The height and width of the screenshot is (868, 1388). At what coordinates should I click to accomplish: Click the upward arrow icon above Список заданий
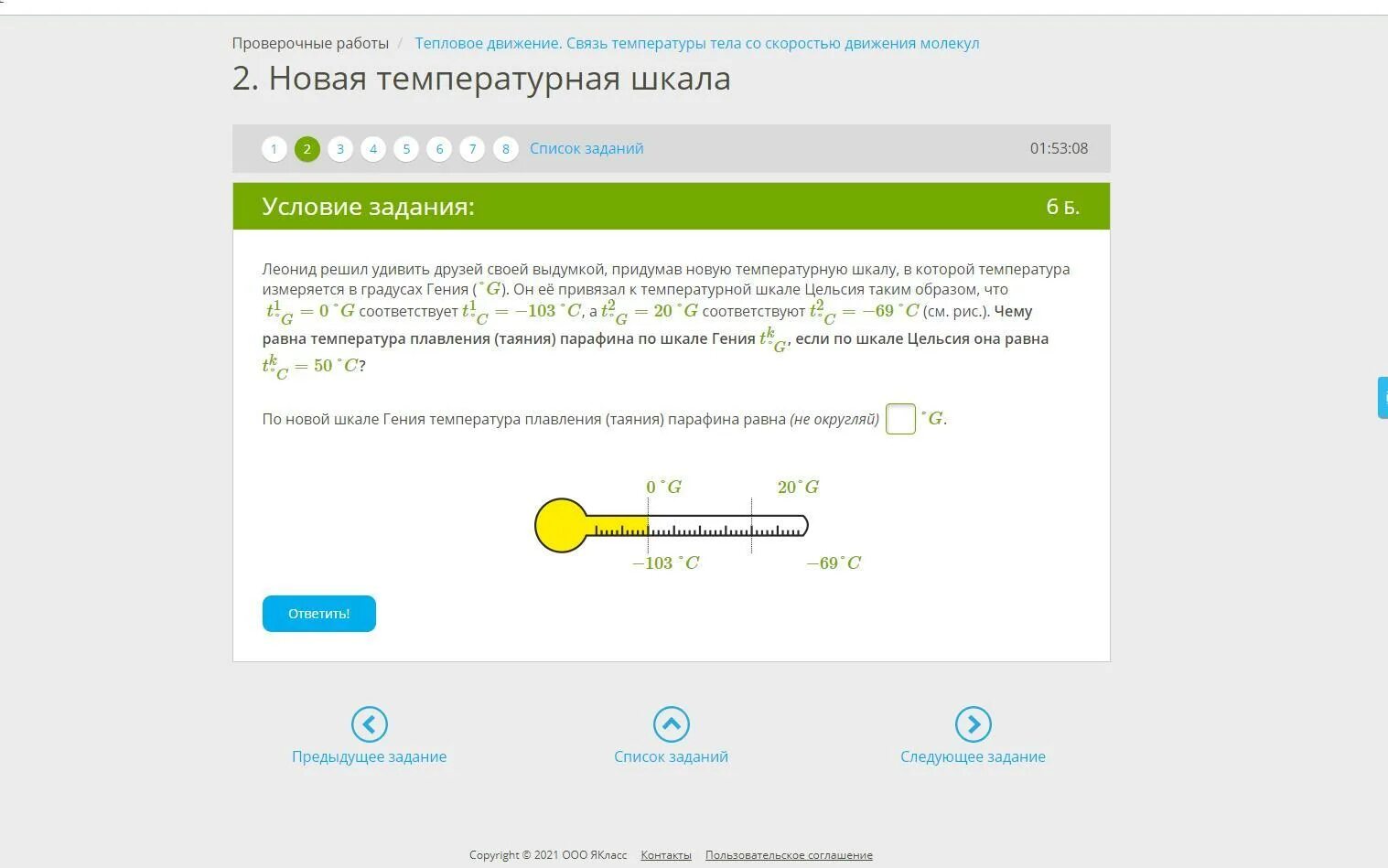pos(671,723)
